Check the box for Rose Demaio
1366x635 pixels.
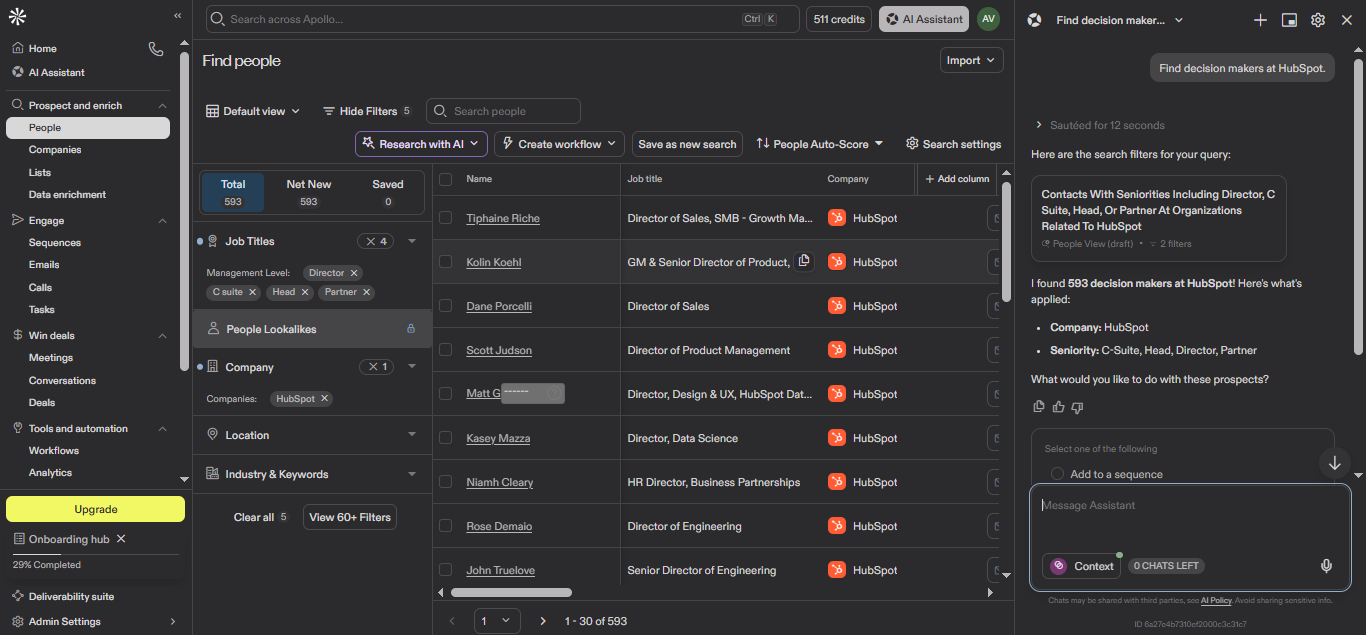click(x=446, y=526)
